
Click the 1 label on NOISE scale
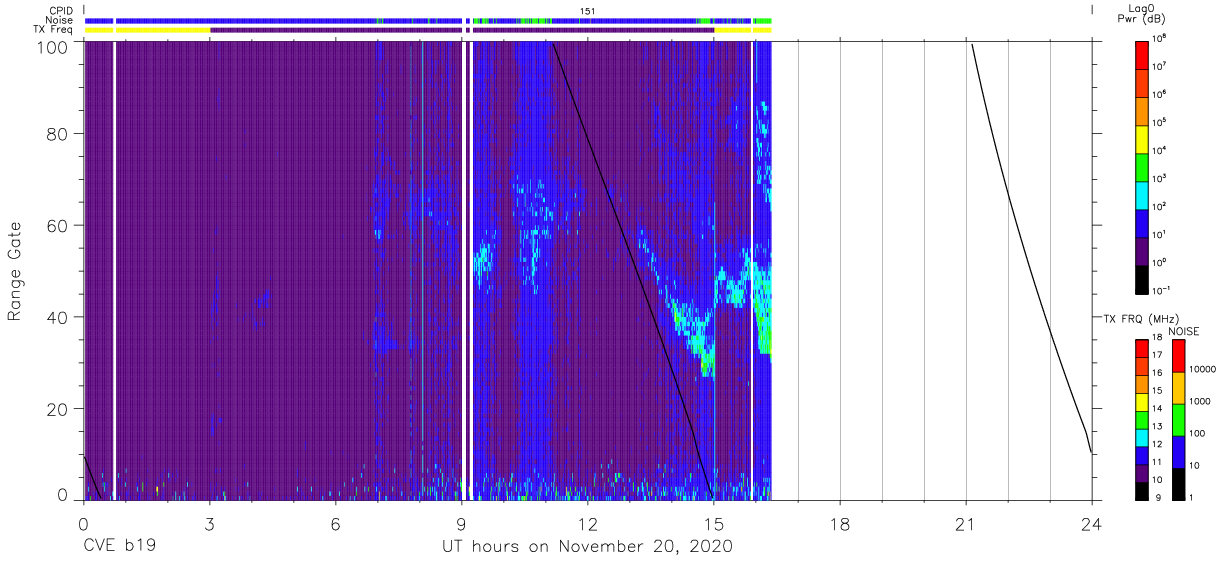(1192, 497)
